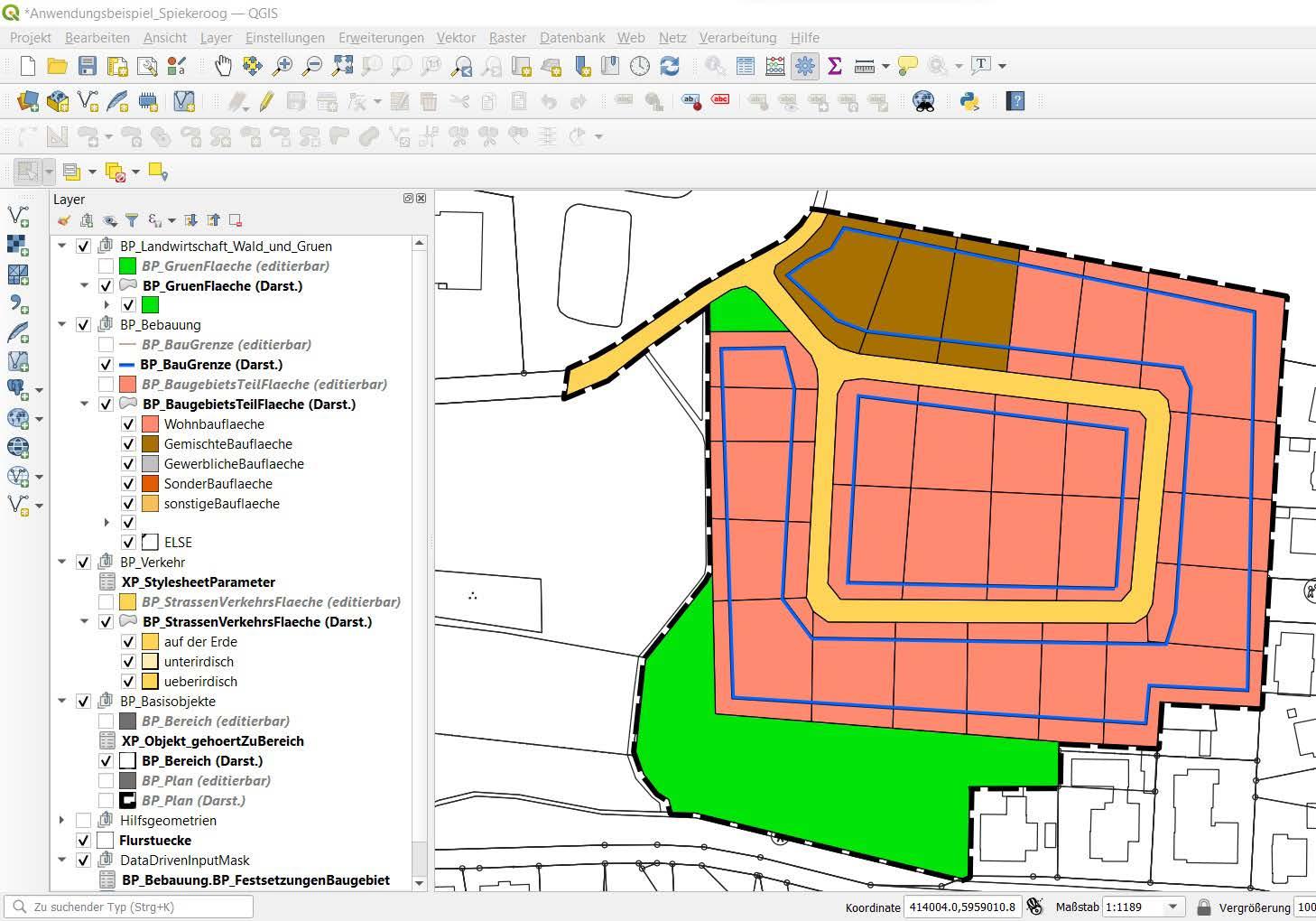Viewport: 1316px width, 921px height.
Task: Click the Koordinate input field
Action: point(962,907)
